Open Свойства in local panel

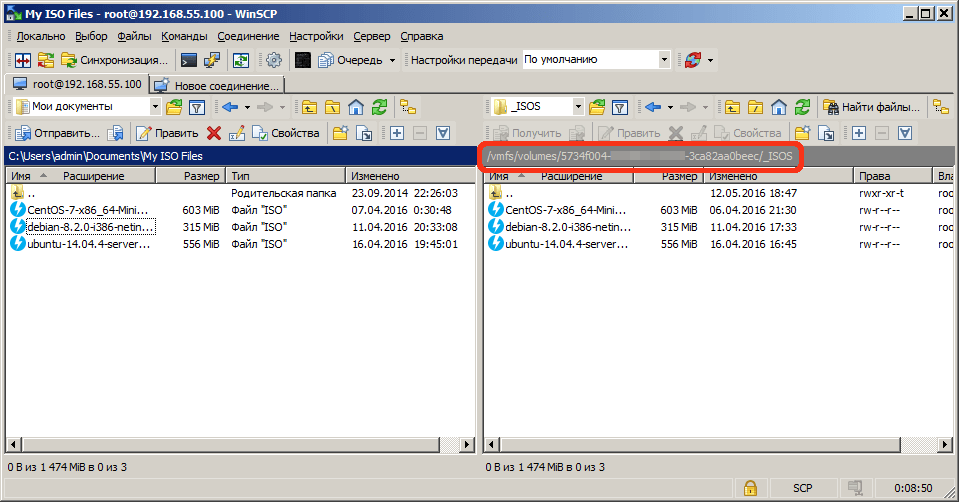pos(286,133)
